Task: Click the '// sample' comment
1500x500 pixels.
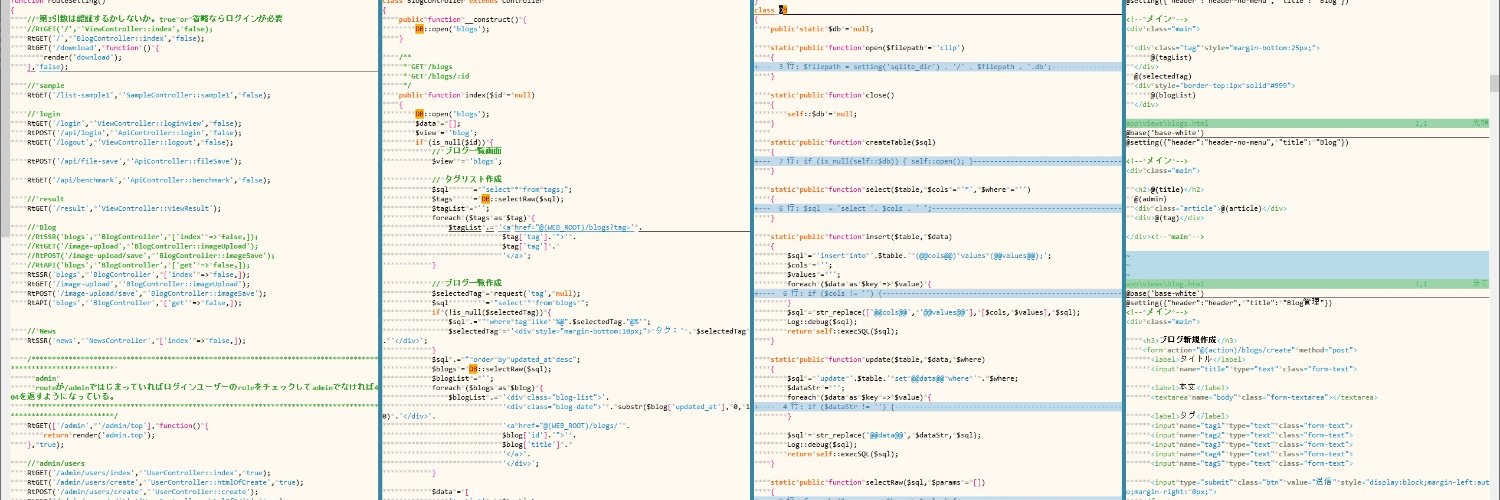Action: (46, 85)
